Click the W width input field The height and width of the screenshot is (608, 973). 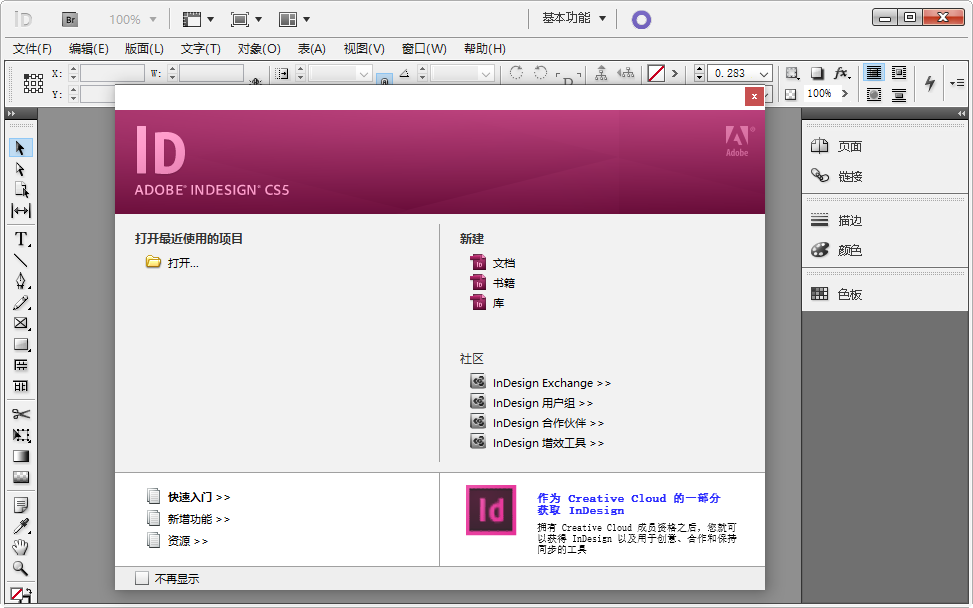coord(212,73)
